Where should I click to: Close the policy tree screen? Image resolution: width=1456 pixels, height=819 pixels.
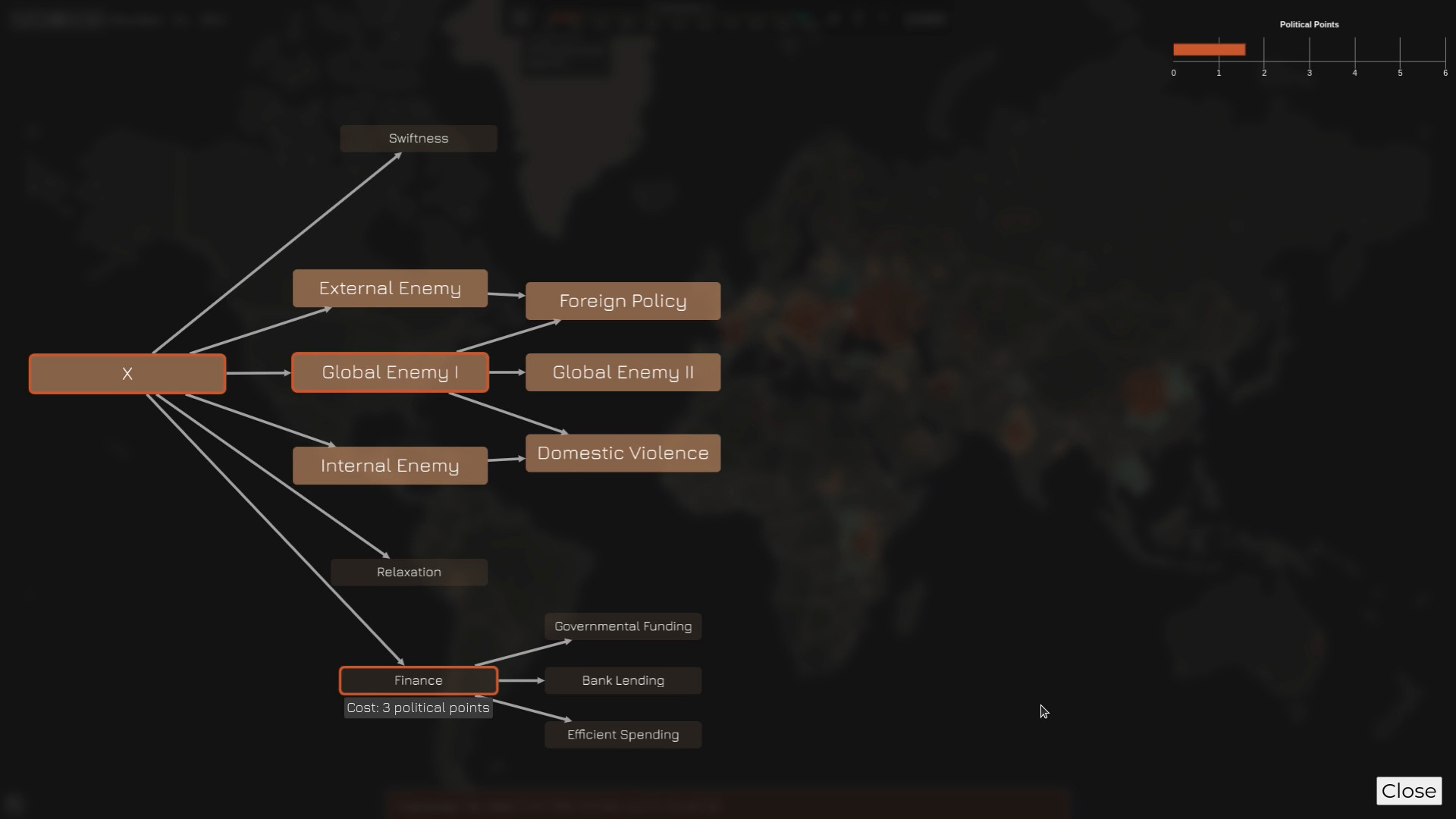point(1408,791)
